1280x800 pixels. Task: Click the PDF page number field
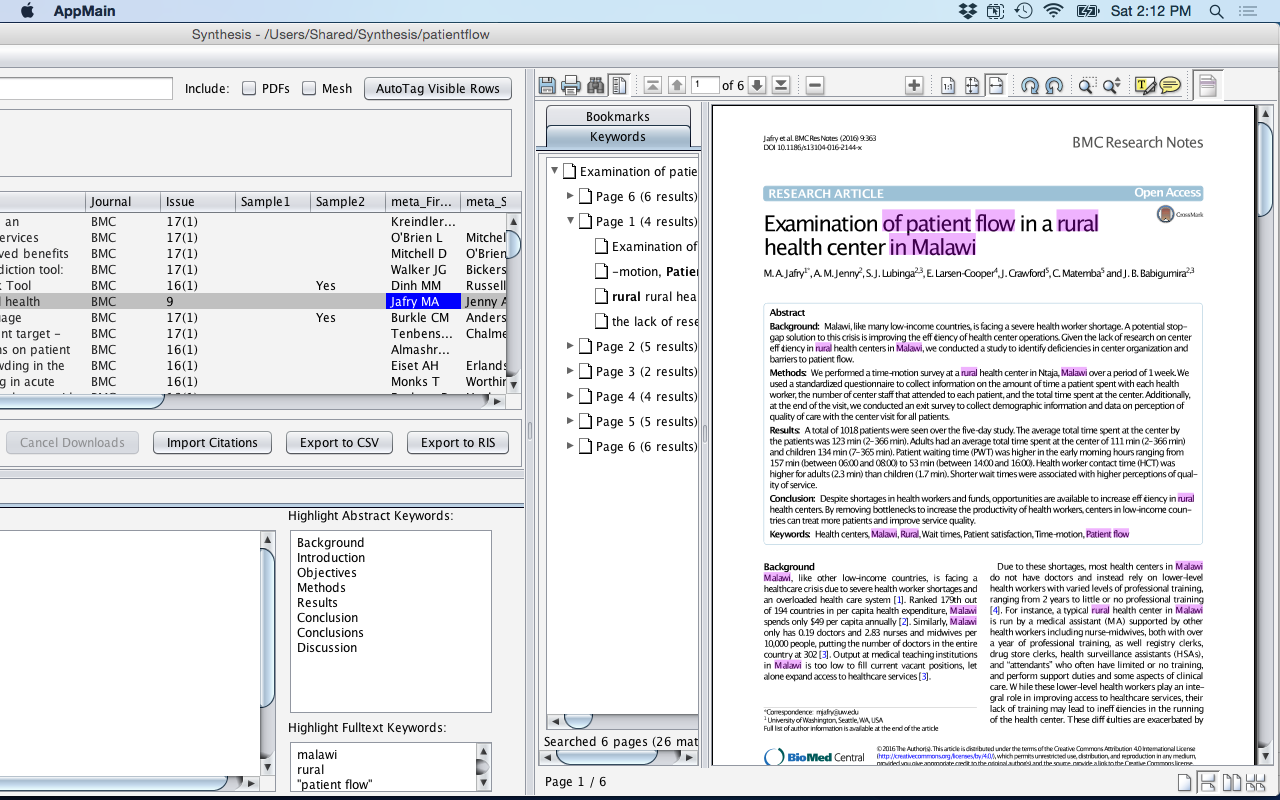pos(705,86)
